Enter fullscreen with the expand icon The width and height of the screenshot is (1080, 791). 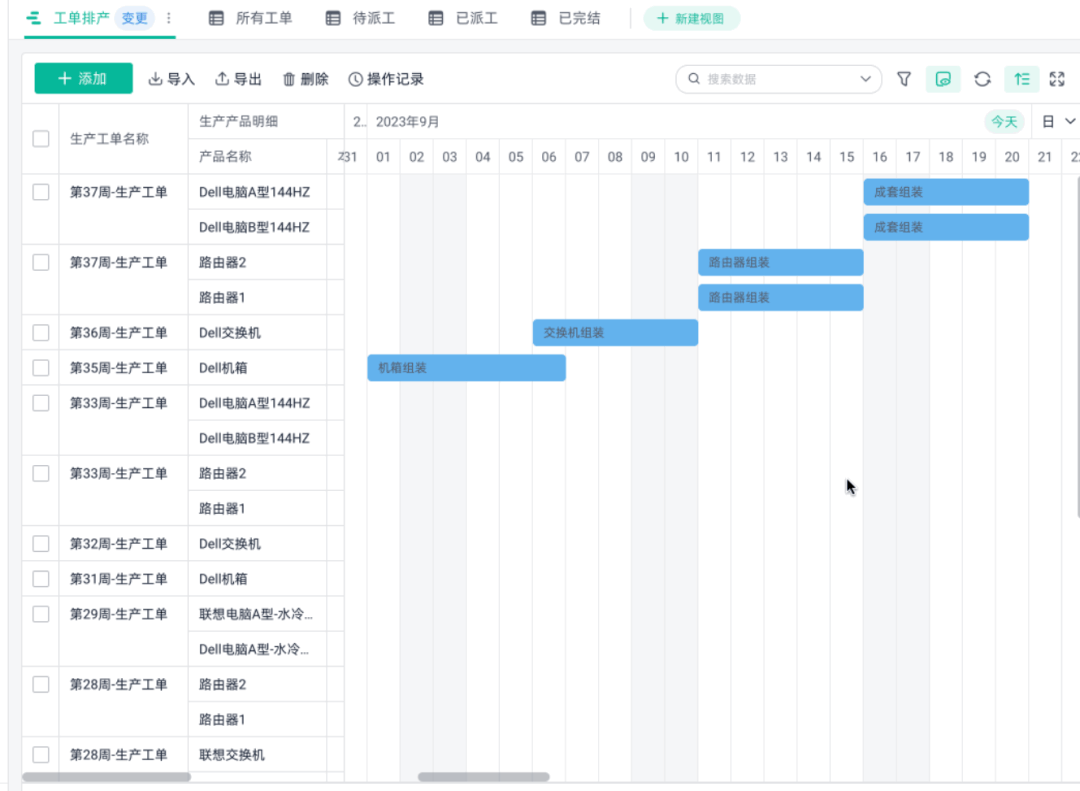pos(1057,79)
